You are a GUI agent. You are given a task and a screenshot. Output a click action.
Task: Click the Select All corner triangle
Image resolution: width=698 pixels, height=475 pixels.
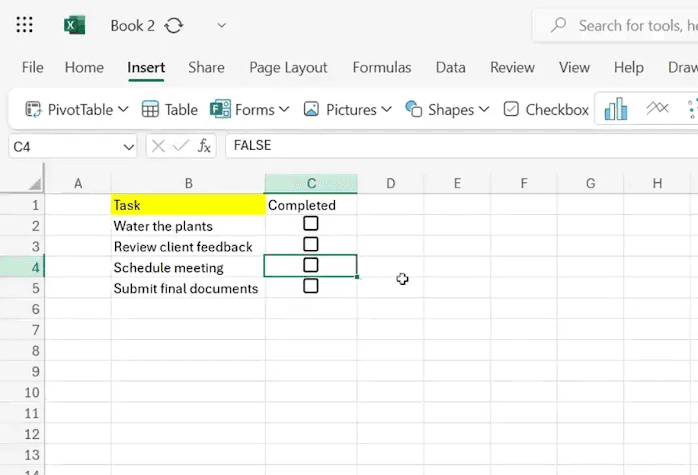click(x=35, y=183)
